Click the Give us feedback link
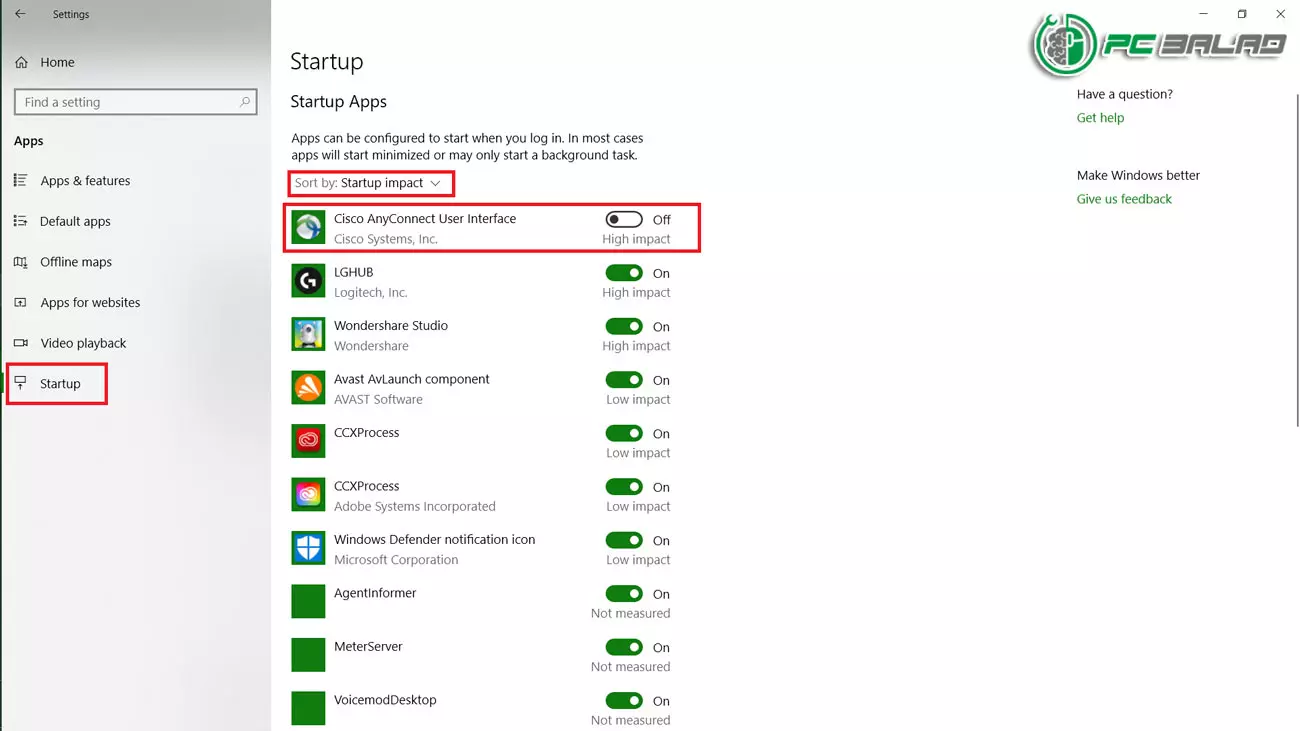The height and width of the screenshot is (731, 1300). [x=1124, y=199]
